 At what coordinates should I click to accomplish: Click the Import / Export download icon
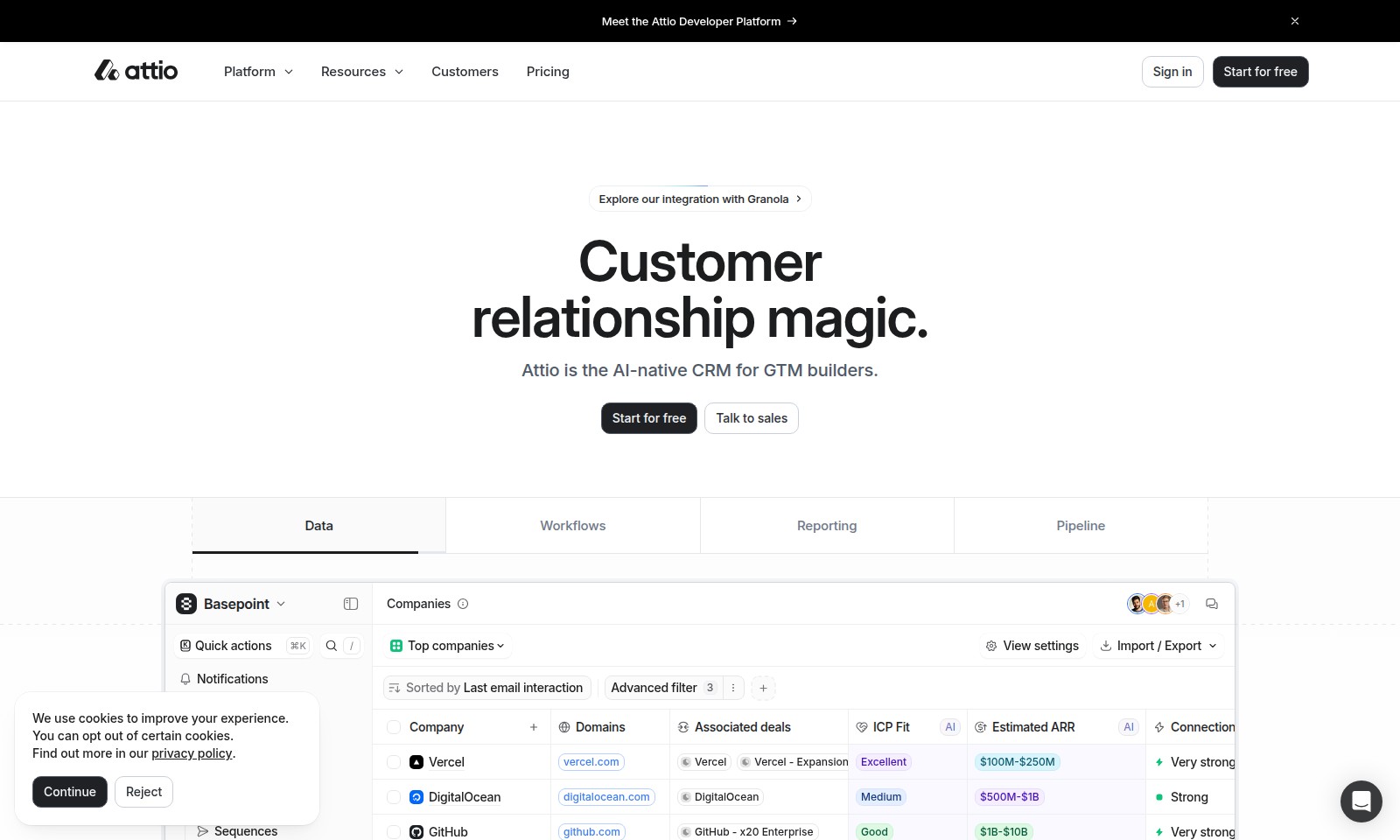tap(1106, 646)
